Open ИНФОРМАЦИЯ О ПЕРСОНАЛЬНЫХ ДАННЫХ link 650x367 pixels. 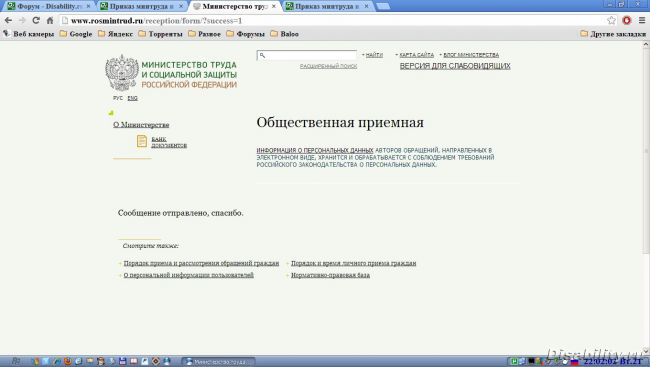click(315, 150)
